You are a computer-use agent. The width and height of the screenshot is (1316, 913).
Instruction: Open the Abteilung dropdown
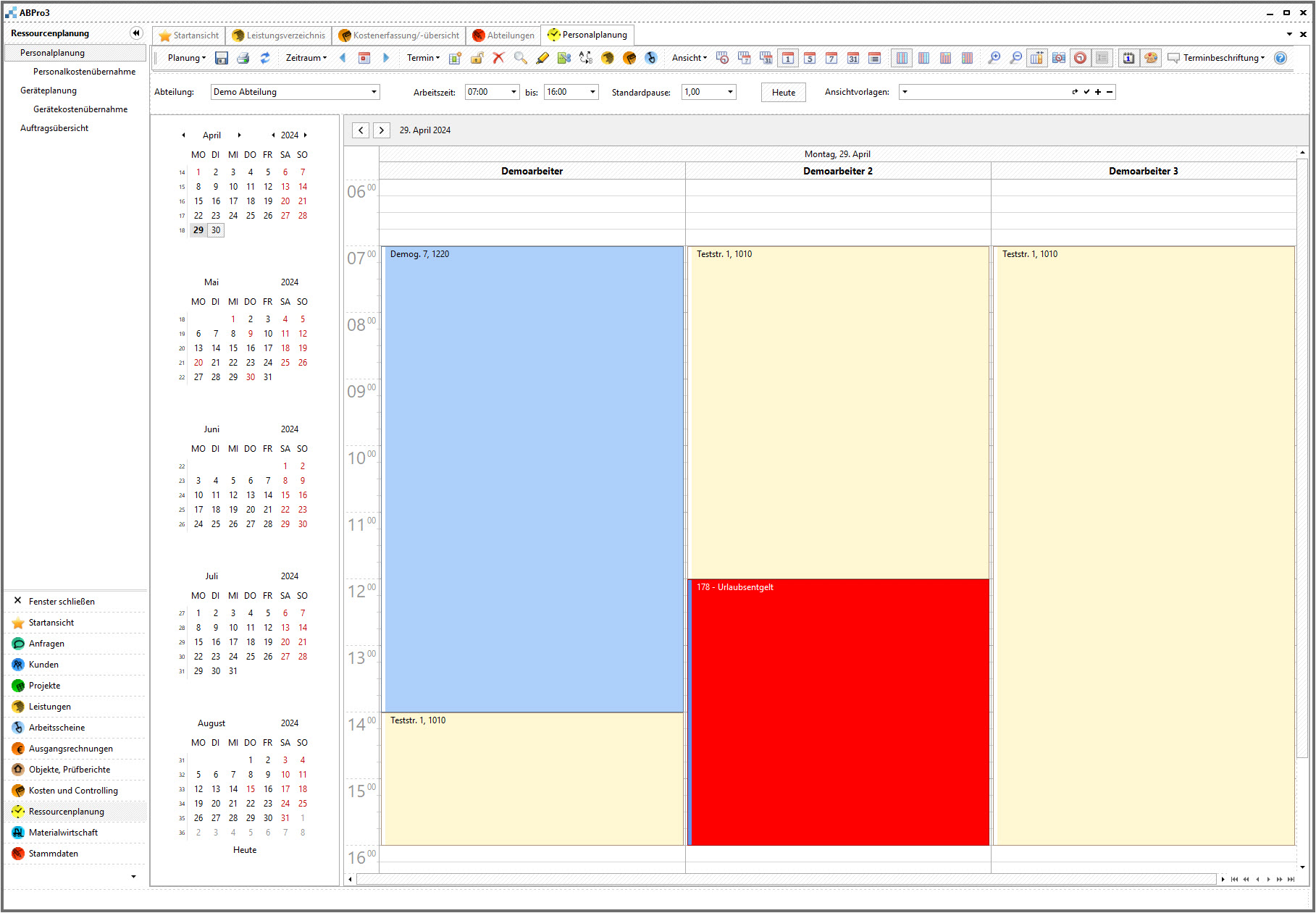tap(374, 92)
